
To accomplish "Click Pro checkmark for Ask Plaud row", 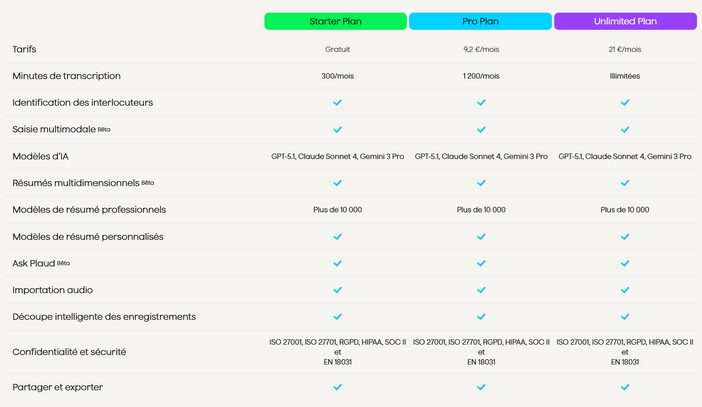I will click(x=481, y=263).
